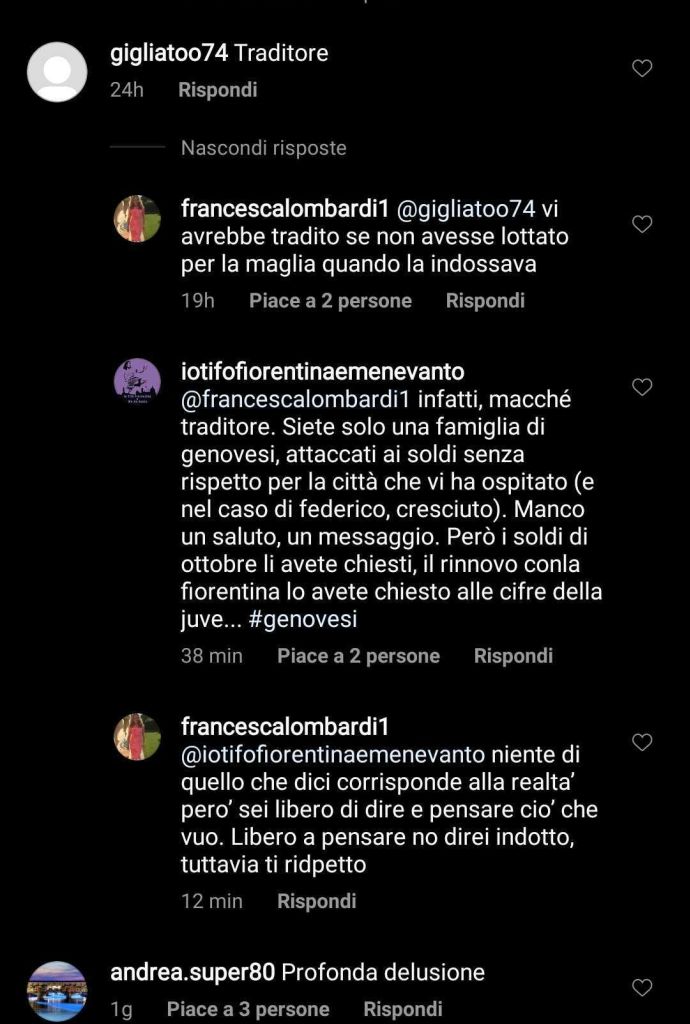Reply to francescalombardi1's 19h comment
Viewport: 690px width, 1024px height.
point(485,301)
